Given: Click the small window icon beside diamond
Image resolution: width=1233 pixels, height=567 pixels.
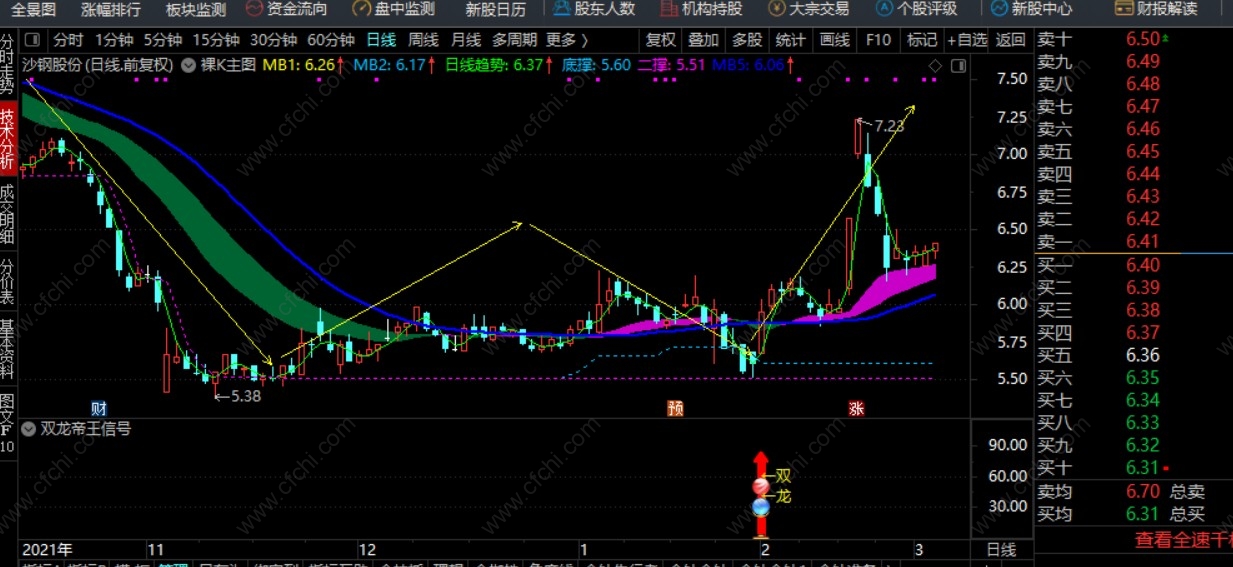Looking at the screenshot, I should (x=958, y=66).
